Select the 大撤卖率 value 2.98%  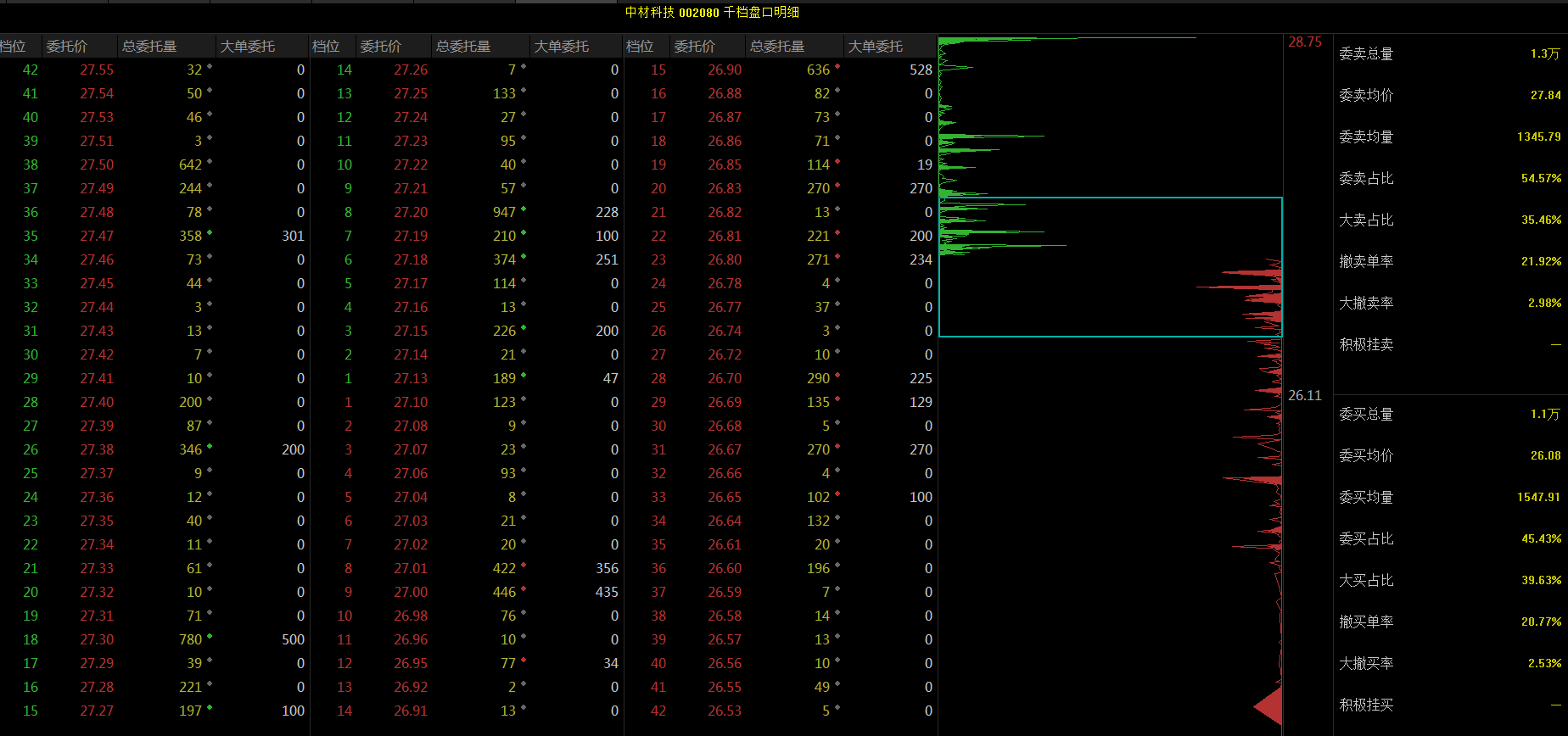coord(1544,303)
